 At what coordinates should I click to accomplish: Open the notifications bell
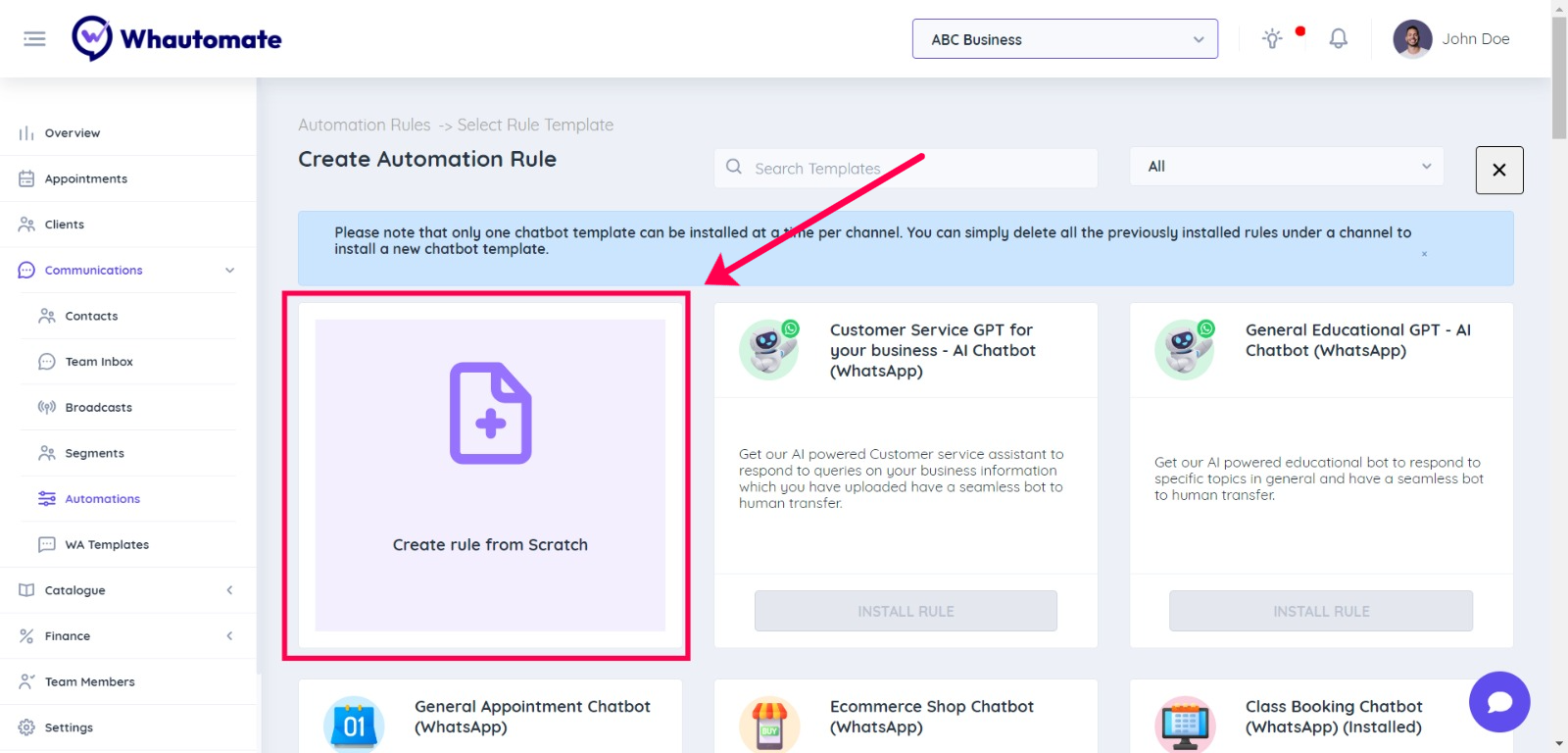click(x=1338, y=39)
